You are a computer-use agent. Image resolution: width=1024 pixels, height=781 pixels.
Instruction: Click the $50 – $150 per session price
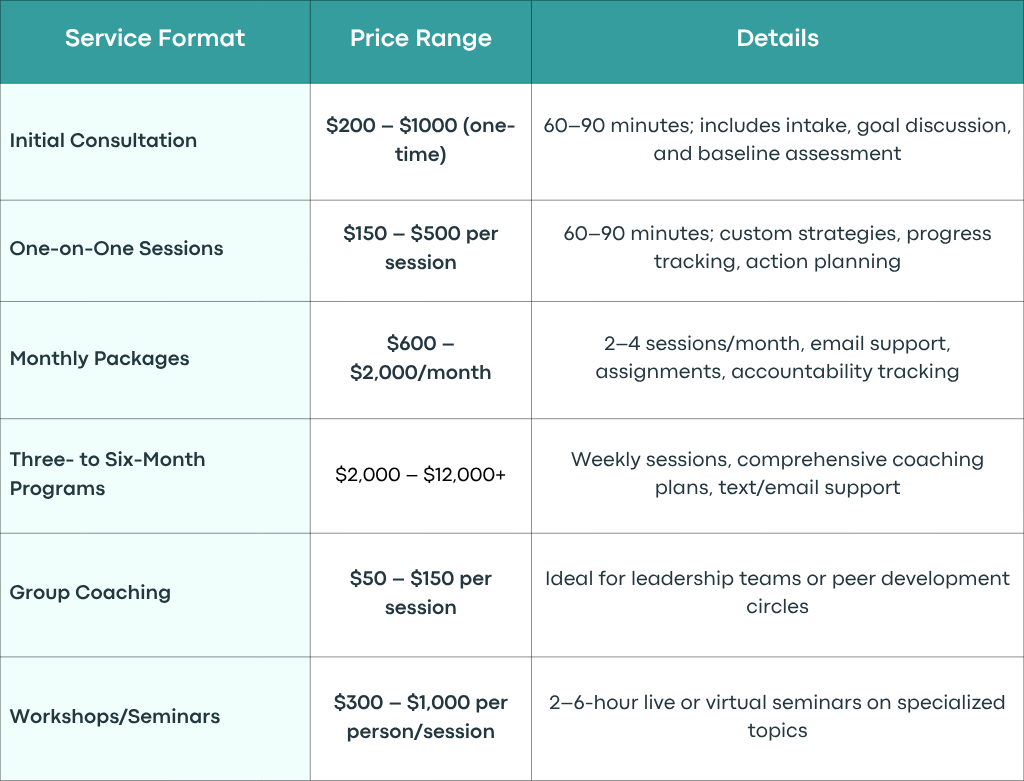pos(421,593)
